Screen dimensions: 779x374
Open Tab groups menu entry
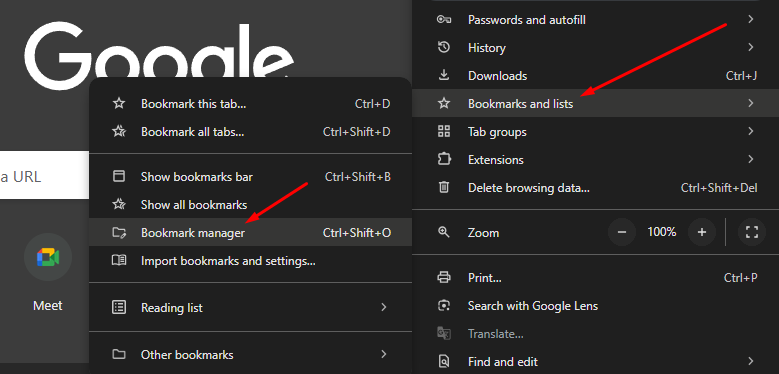pos(596,132)
